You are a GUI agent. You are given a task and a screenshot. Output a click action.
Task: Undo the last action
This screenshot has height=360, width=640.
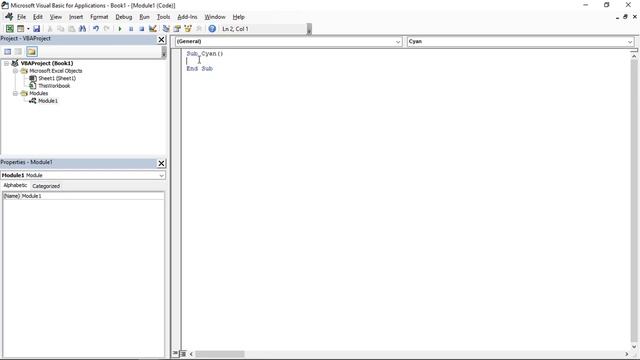pos(96,29)
